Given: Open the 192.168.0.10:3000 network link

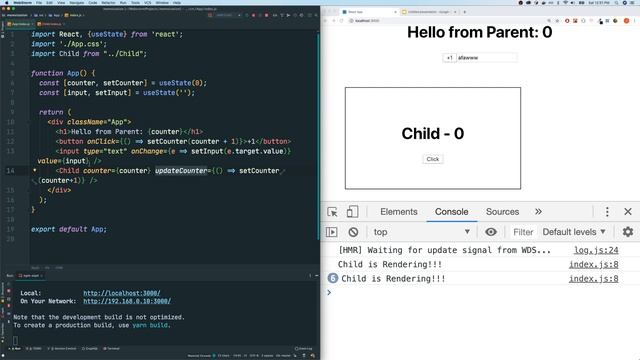Looking at the screenshot, I should (x=127, y=301).
